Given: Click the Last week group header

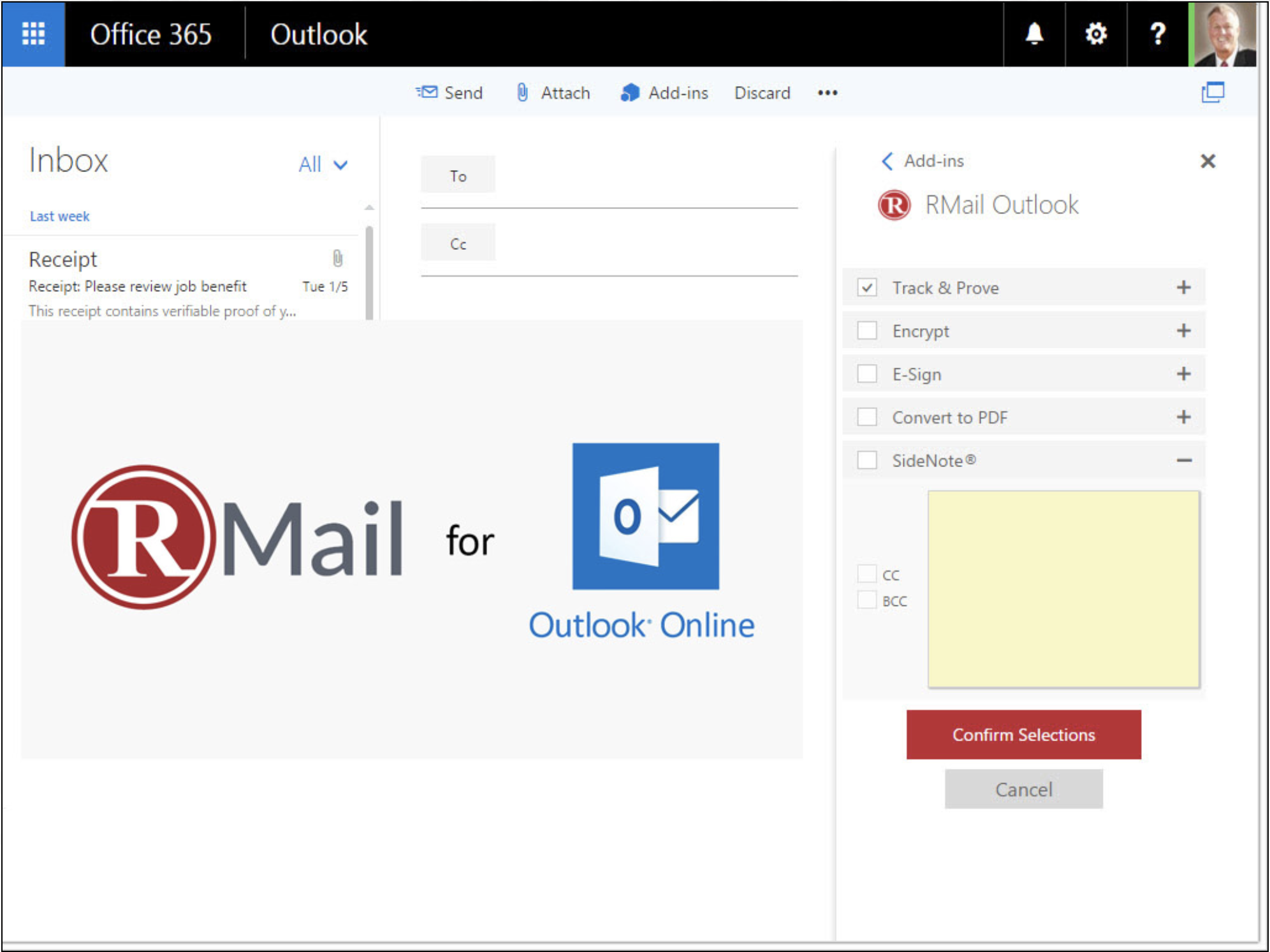Looking at the screenshot, I should pos(59,216).
